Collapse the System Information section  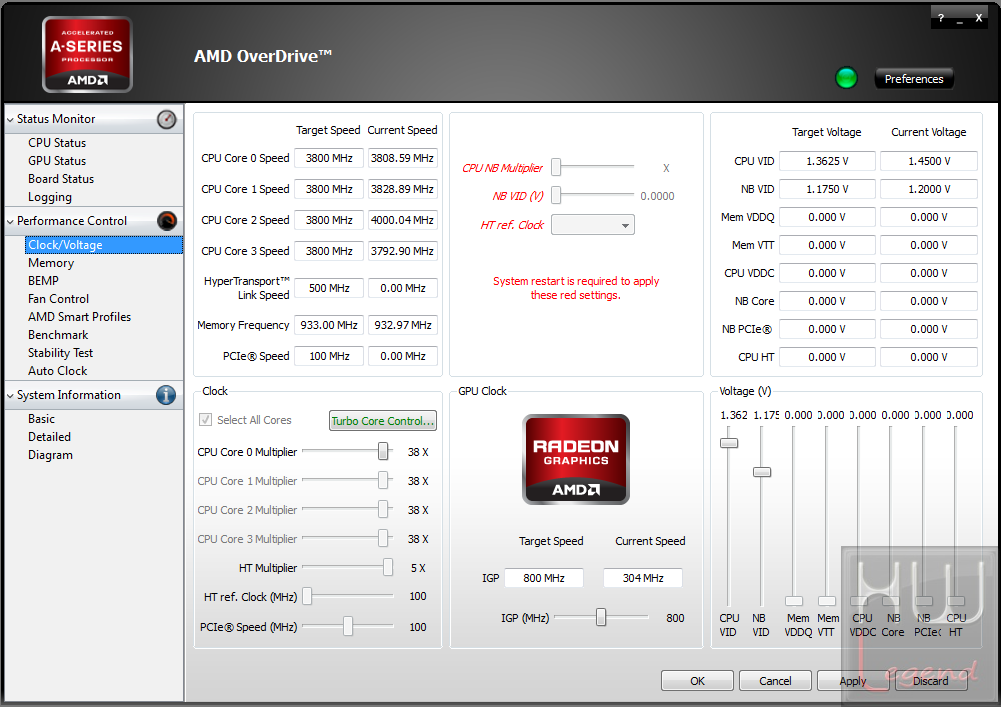pyautogui.click(x=10, y=395)
